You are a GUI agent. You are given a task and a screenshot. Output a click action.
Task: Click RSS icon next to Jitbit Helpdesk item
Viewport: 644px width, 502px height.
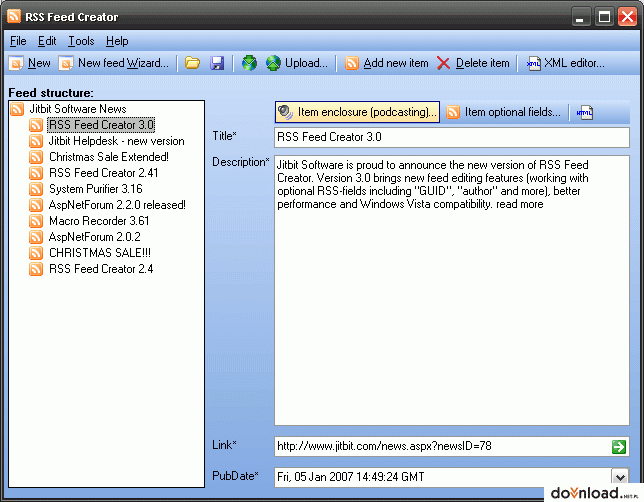36,141
